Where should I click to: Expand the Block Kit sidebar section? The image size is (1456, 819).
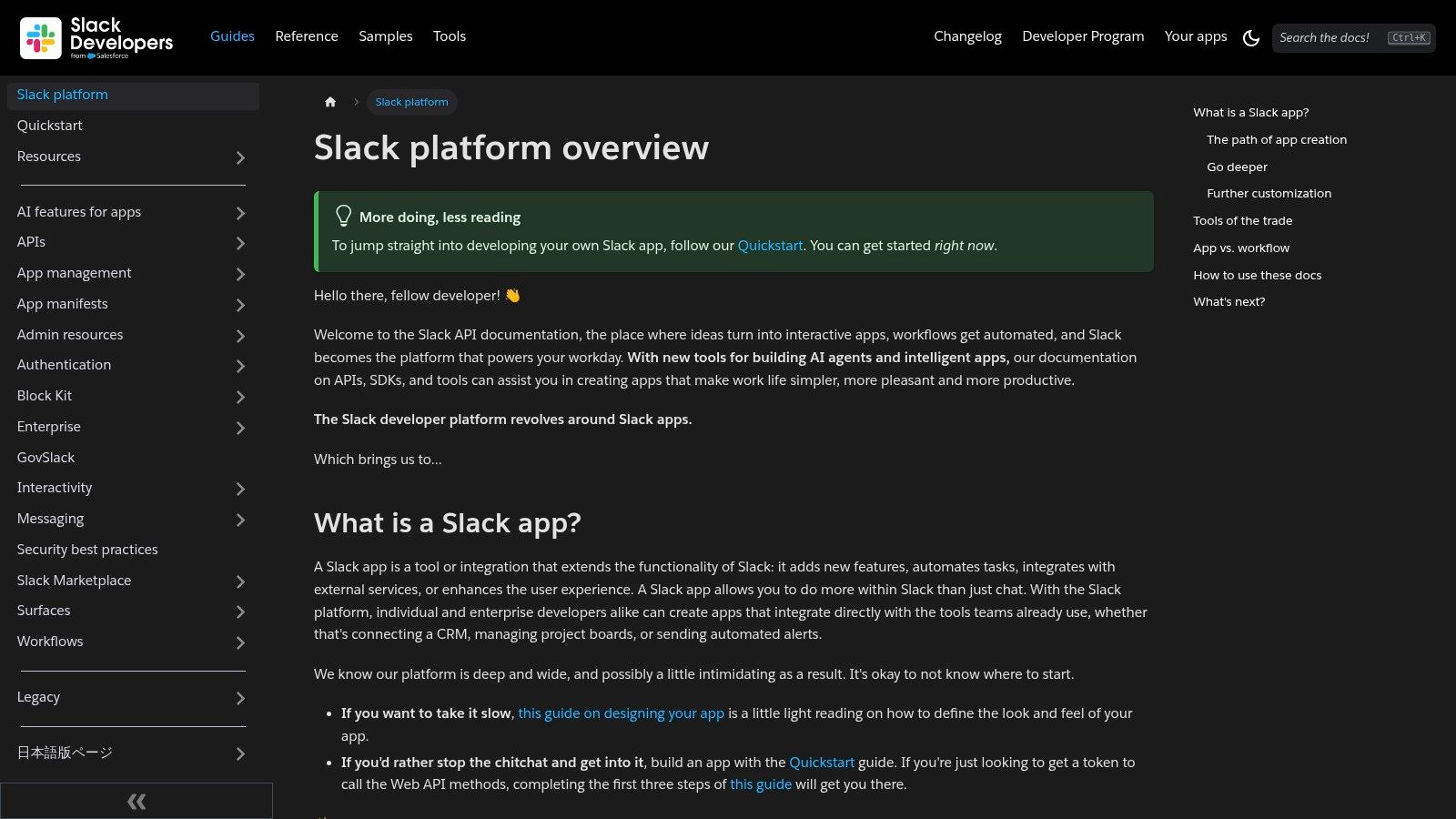[240, 397]
